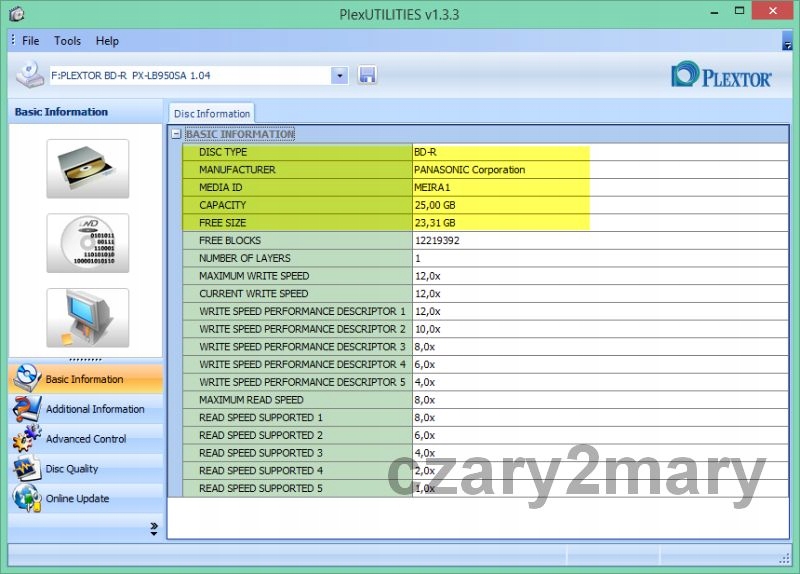Select READ SPEED SUPPORTED 5 row

point(485,488)
